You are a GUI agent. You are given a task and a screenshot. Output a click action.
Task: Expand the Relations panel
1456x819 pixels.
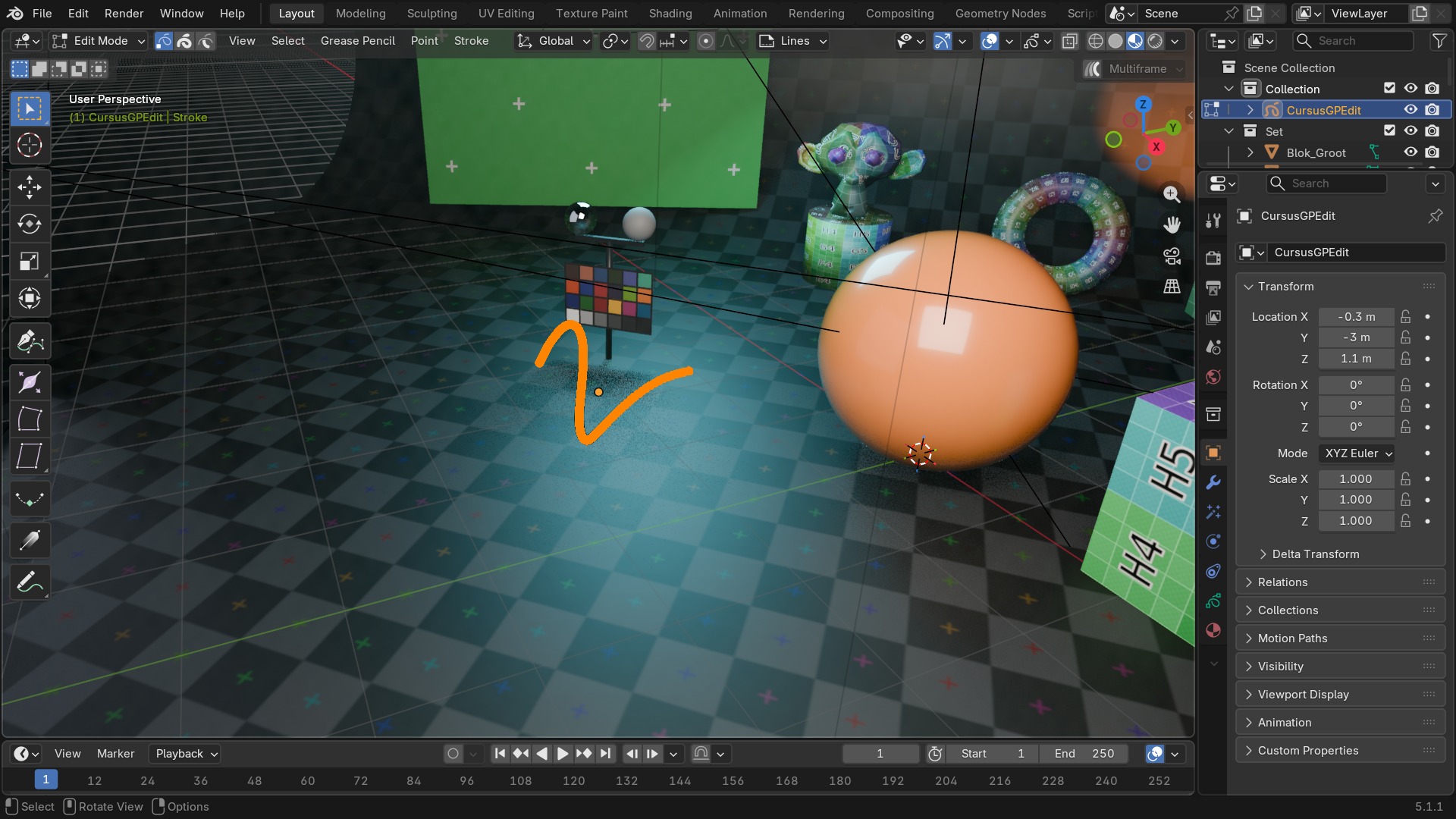click(1340, 582)
